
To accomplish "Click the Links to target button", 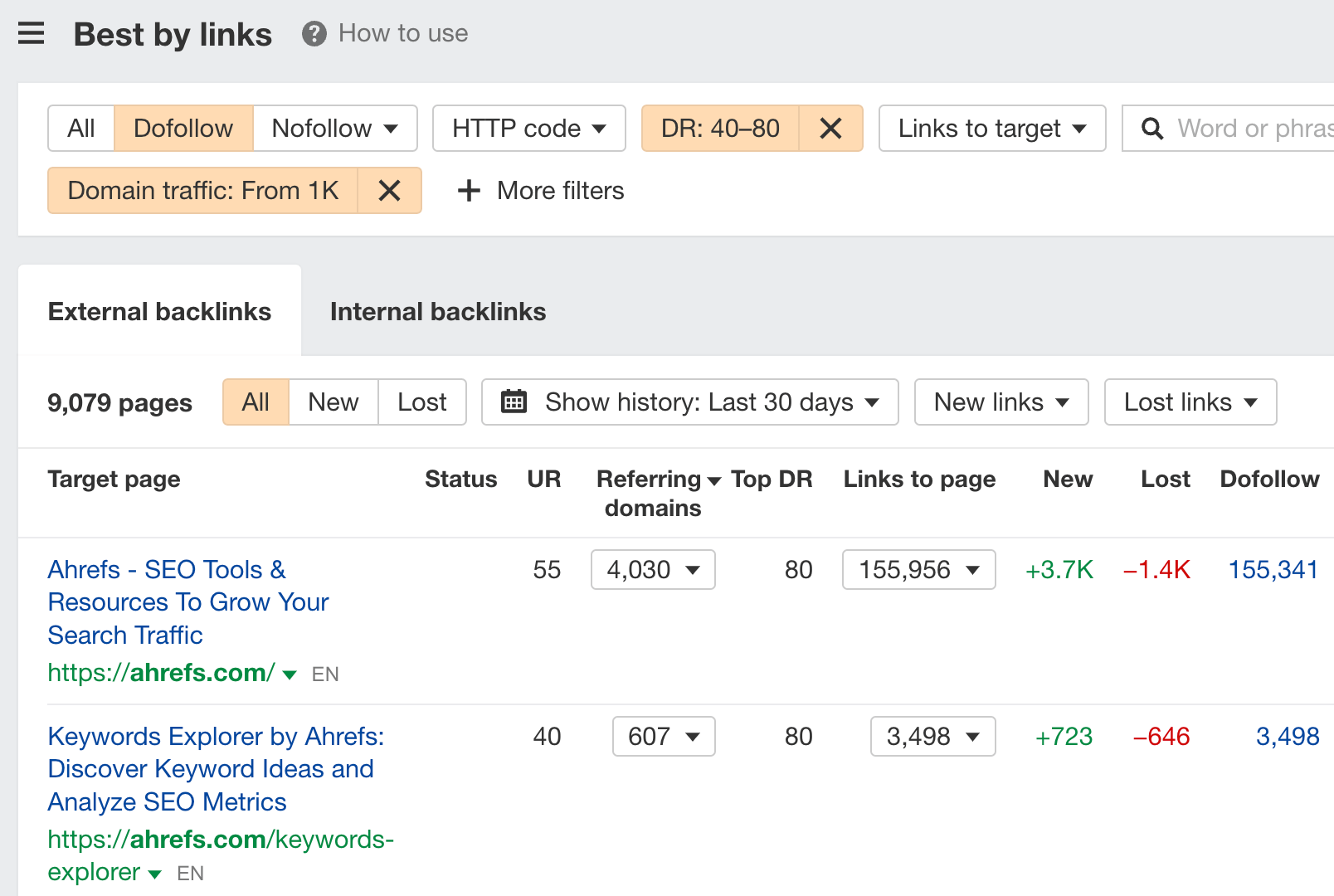I will click(x=991, y=128).
